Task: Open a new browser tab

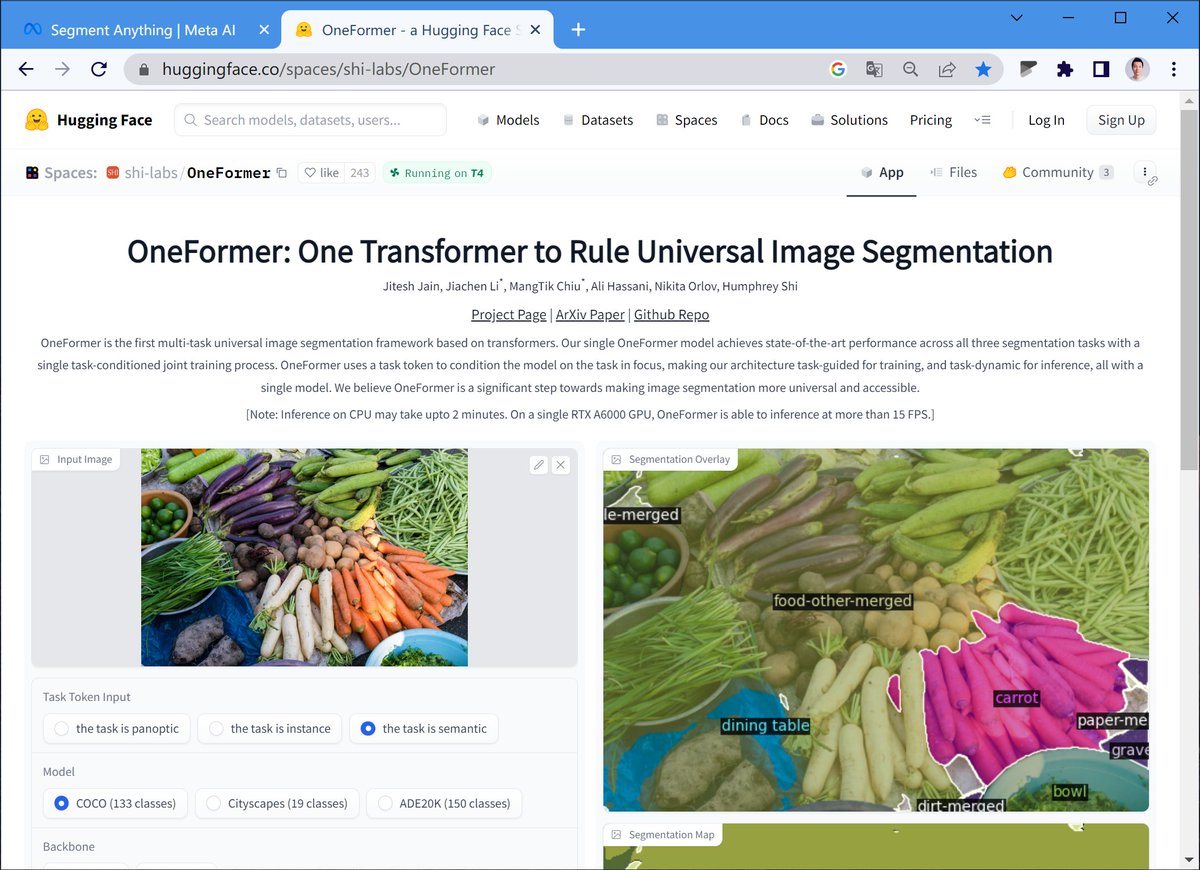Action: (578, 30)
